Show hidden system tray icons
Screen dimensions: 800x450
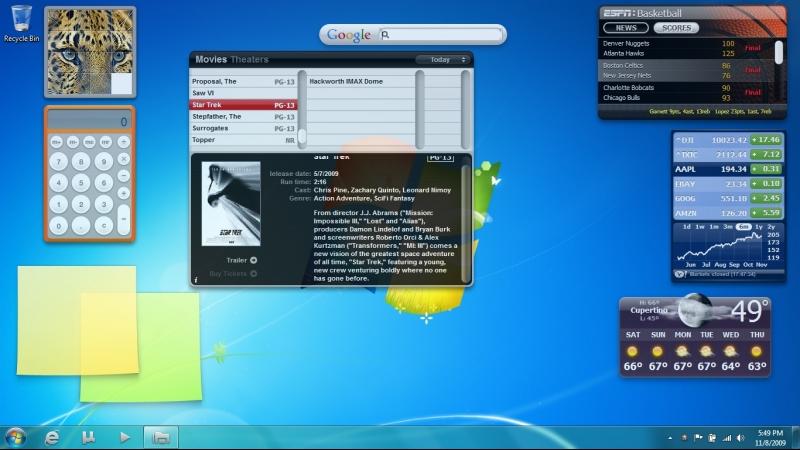(670, 438)
